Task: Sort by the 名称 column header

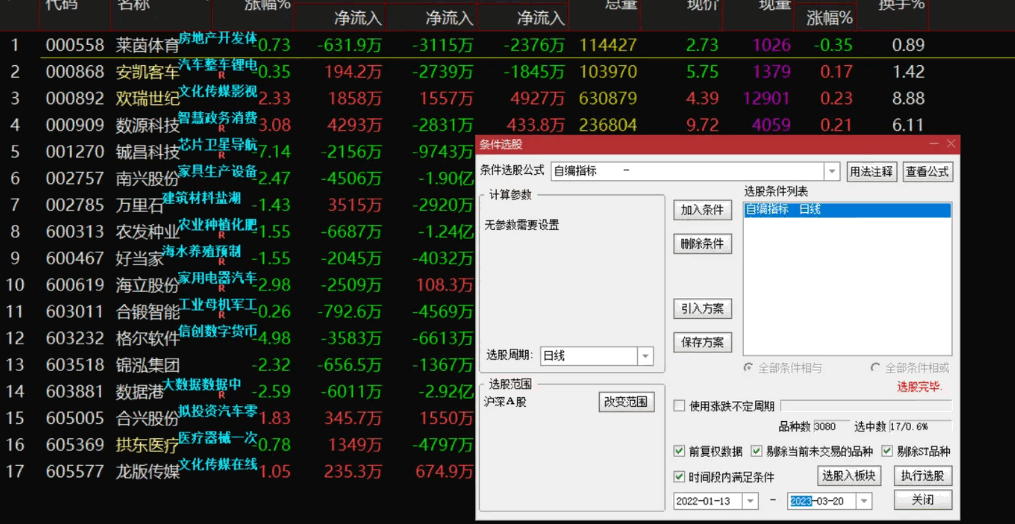Action: 134,4
